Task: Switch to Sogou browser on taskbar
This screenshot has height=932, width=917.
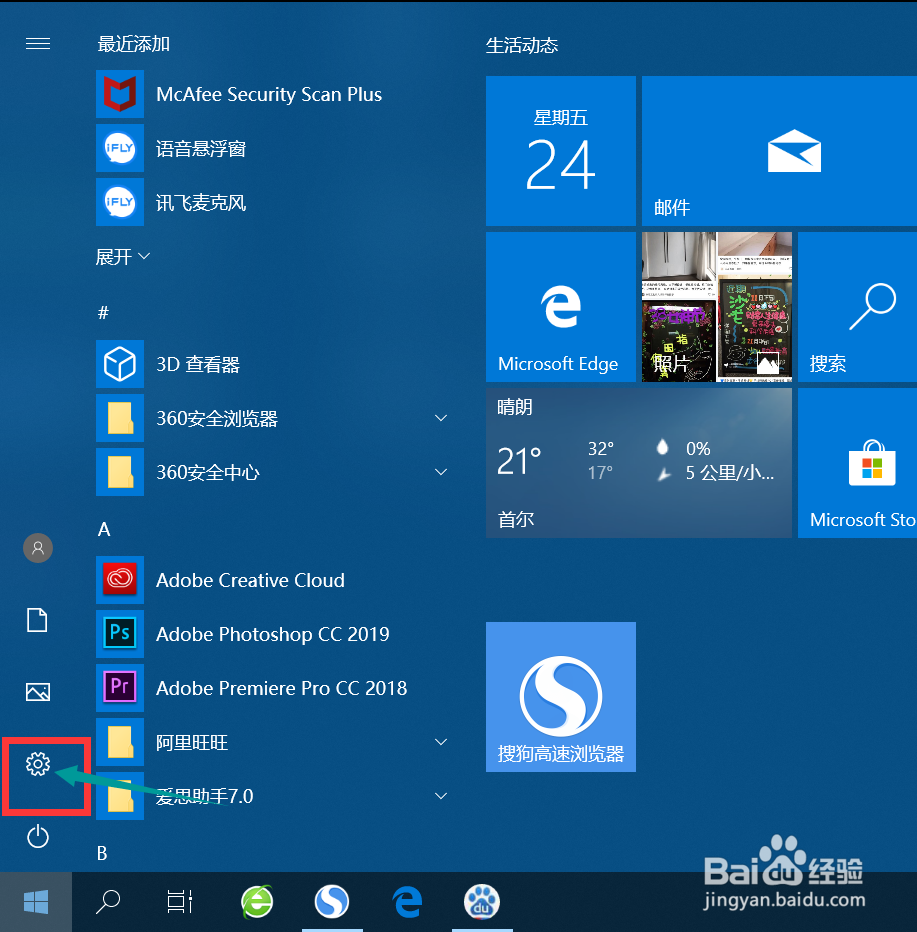Action: [x=332, y=902]
